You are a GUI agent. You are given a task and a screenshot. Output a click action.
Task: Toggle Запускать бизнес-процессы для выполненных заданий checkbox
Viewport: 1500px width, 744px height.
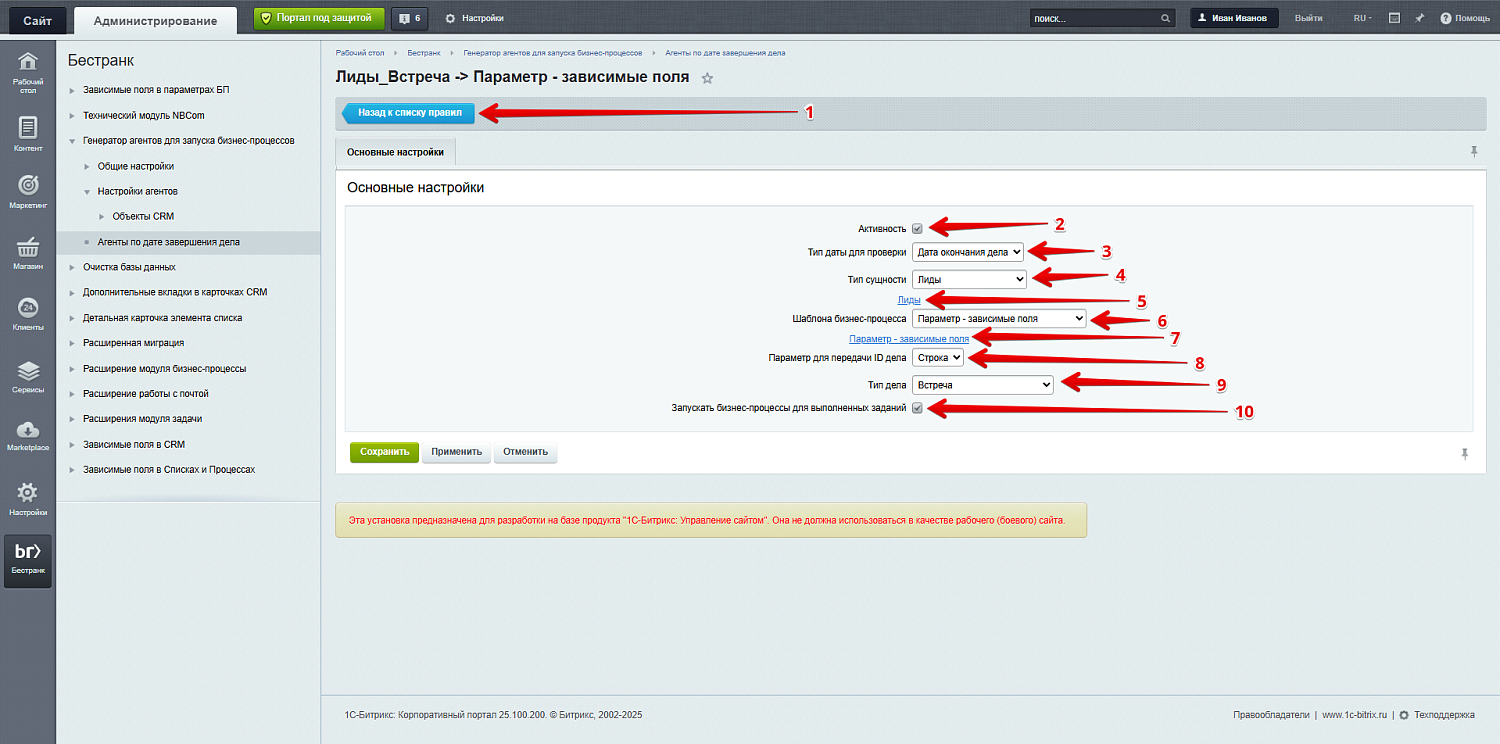click(917, 408)
